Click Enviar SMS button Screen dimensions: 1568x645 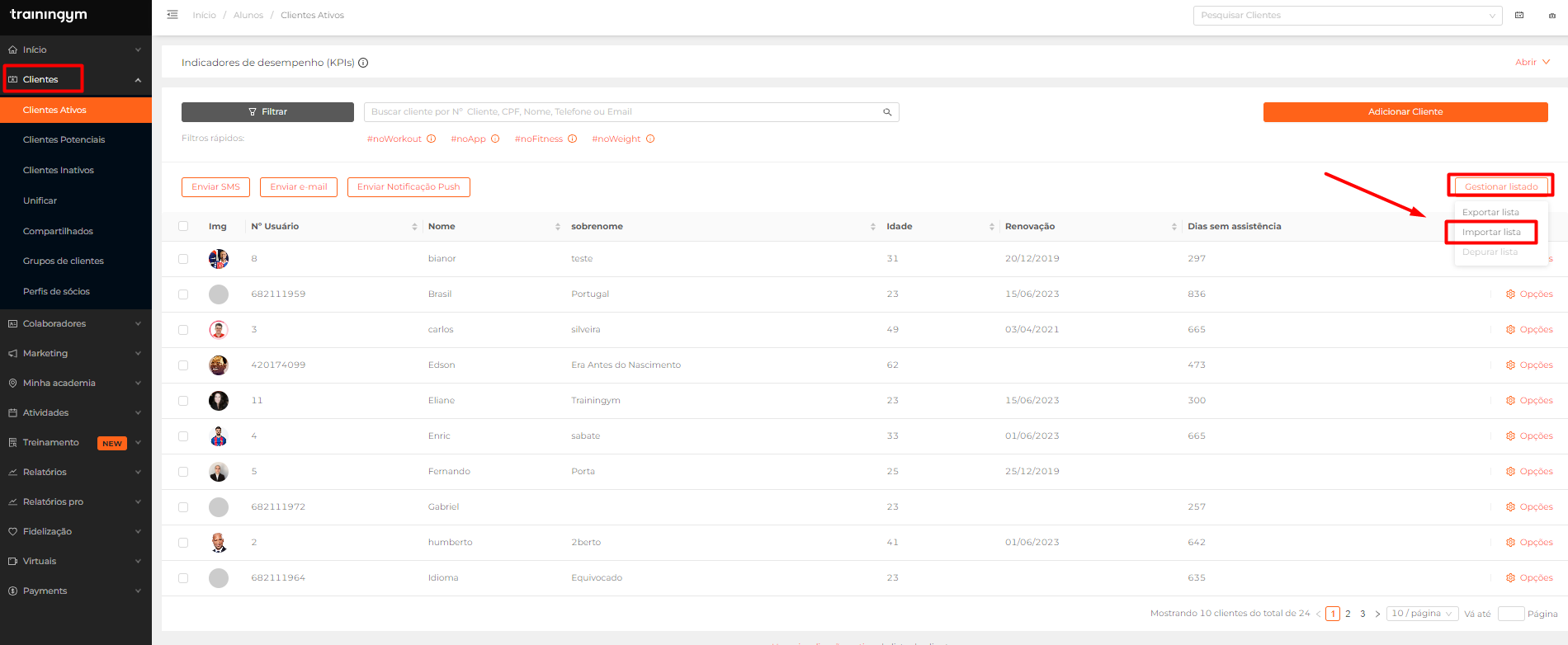pyautogui.click(x=215, y=187)
